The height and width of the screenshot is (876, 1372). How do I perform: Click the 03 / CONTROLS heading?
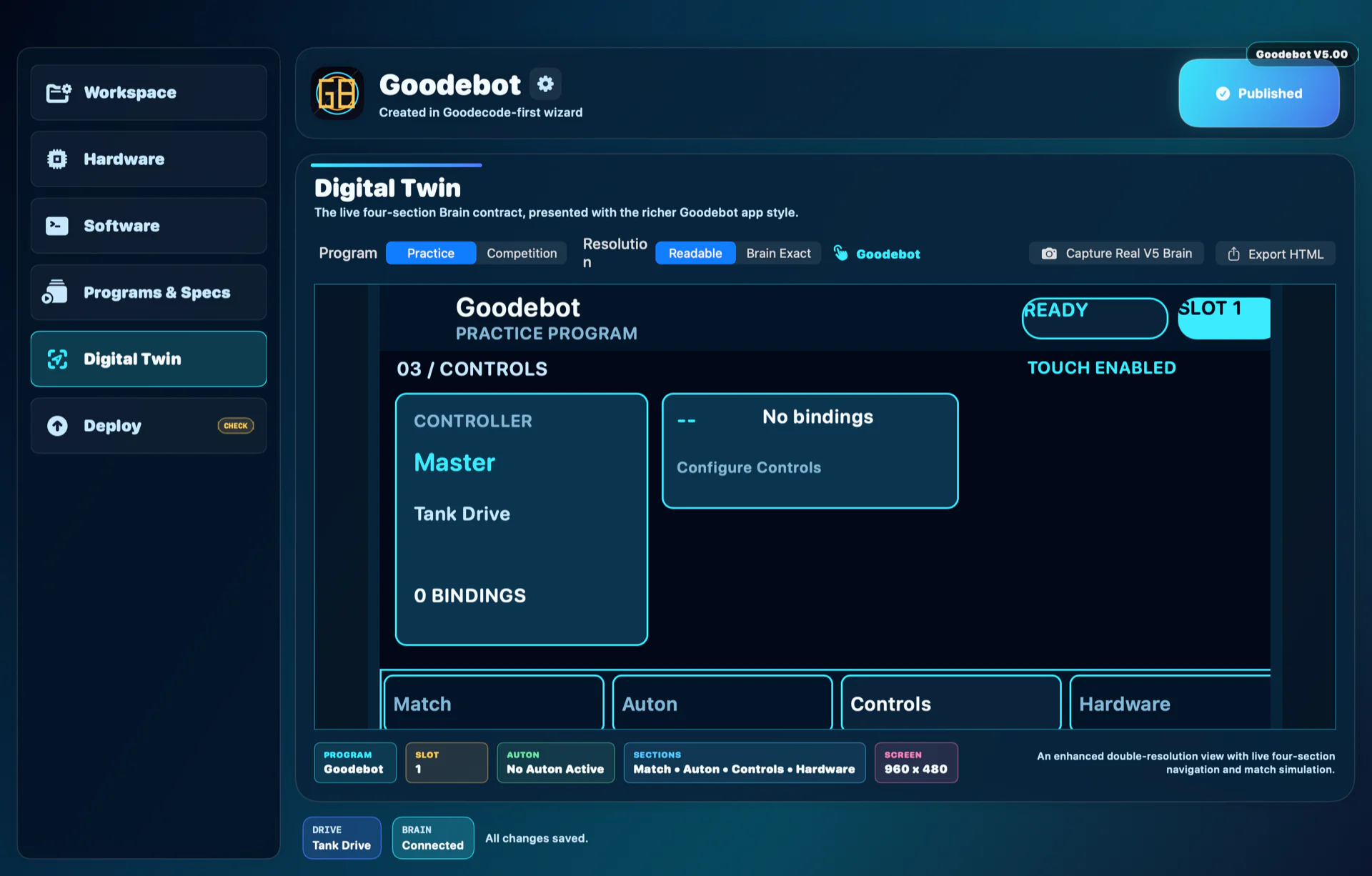coord(472,369)
